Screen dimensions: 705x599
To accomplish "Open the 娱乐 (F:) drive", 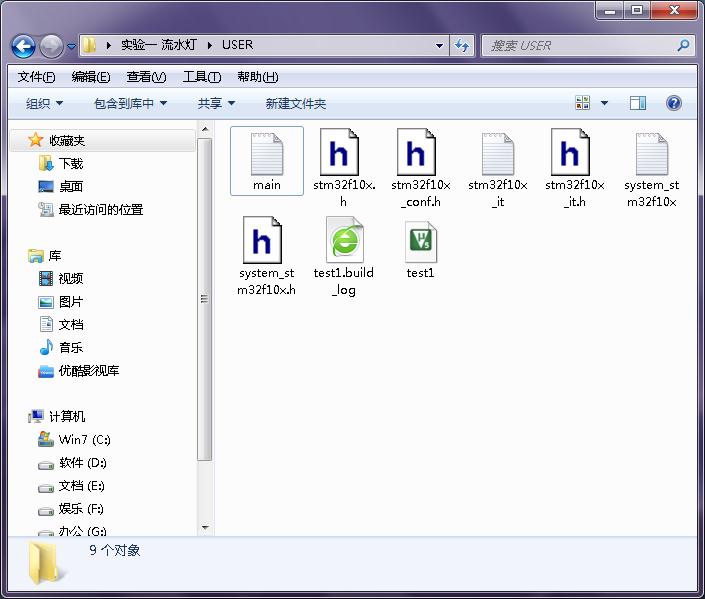I will 81,509.
